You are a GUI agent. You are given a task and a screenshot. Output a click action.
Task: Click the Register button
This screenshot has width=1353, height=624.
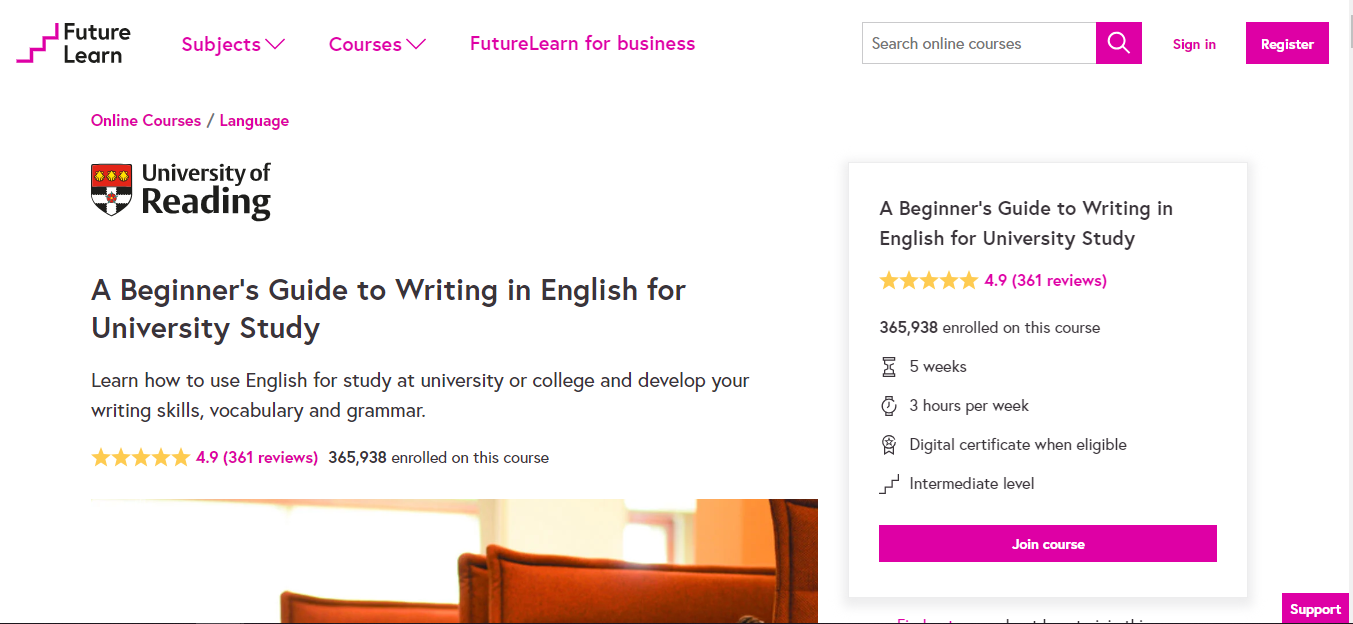click(1287, 43)
